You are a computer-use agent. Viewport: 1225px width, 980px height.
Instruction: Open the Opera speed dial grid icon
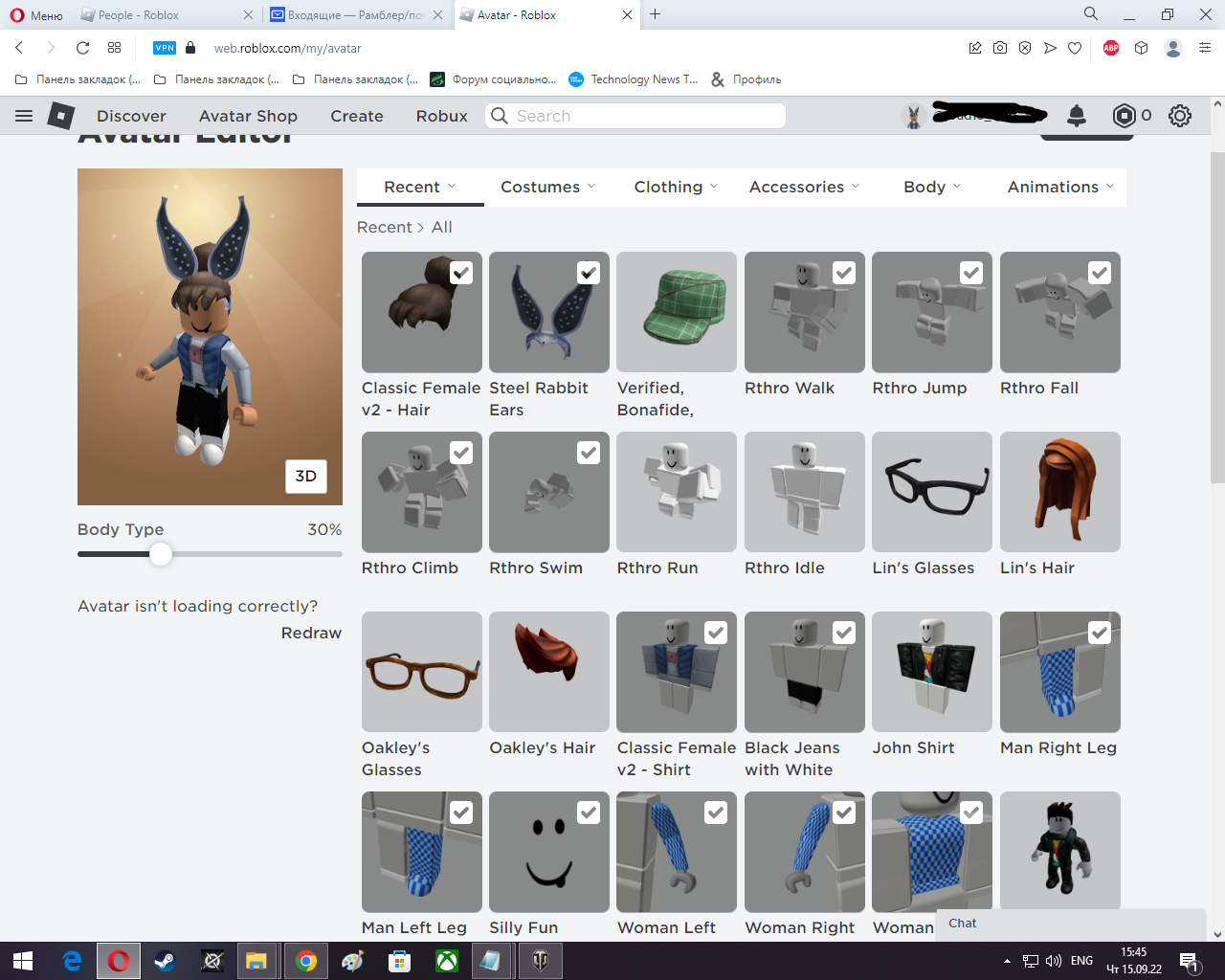(x=114, y=48)
